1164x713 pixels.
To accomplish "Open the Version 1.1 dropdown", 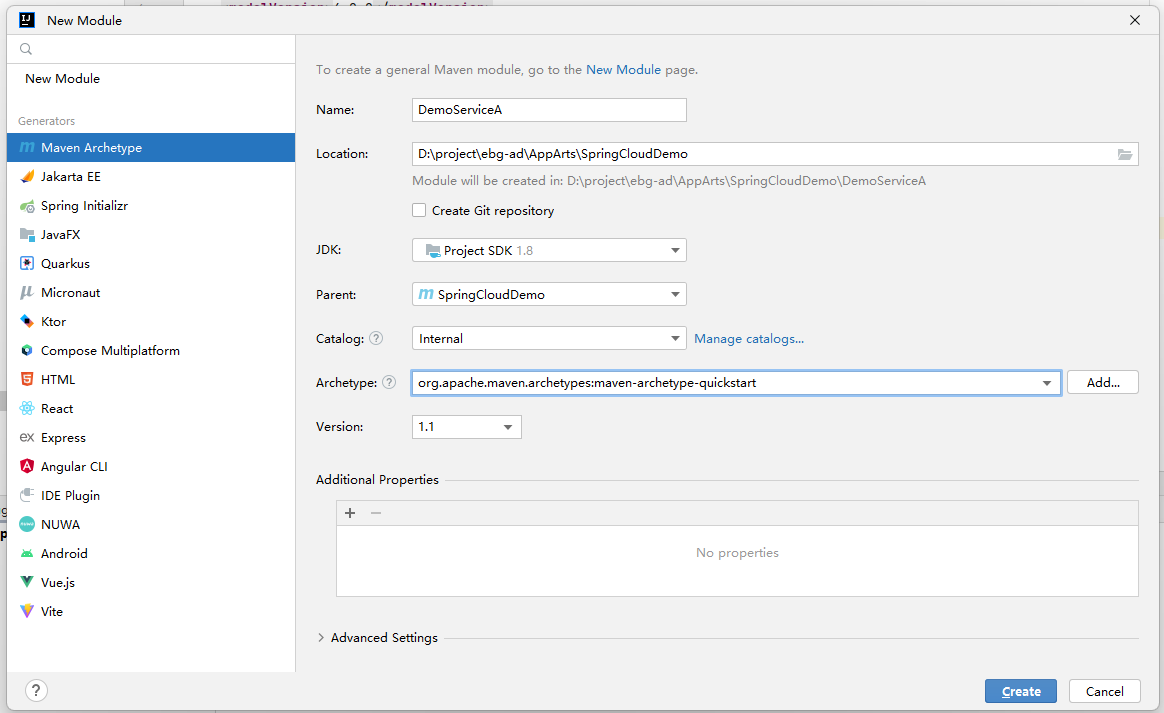I will (466, 427).
